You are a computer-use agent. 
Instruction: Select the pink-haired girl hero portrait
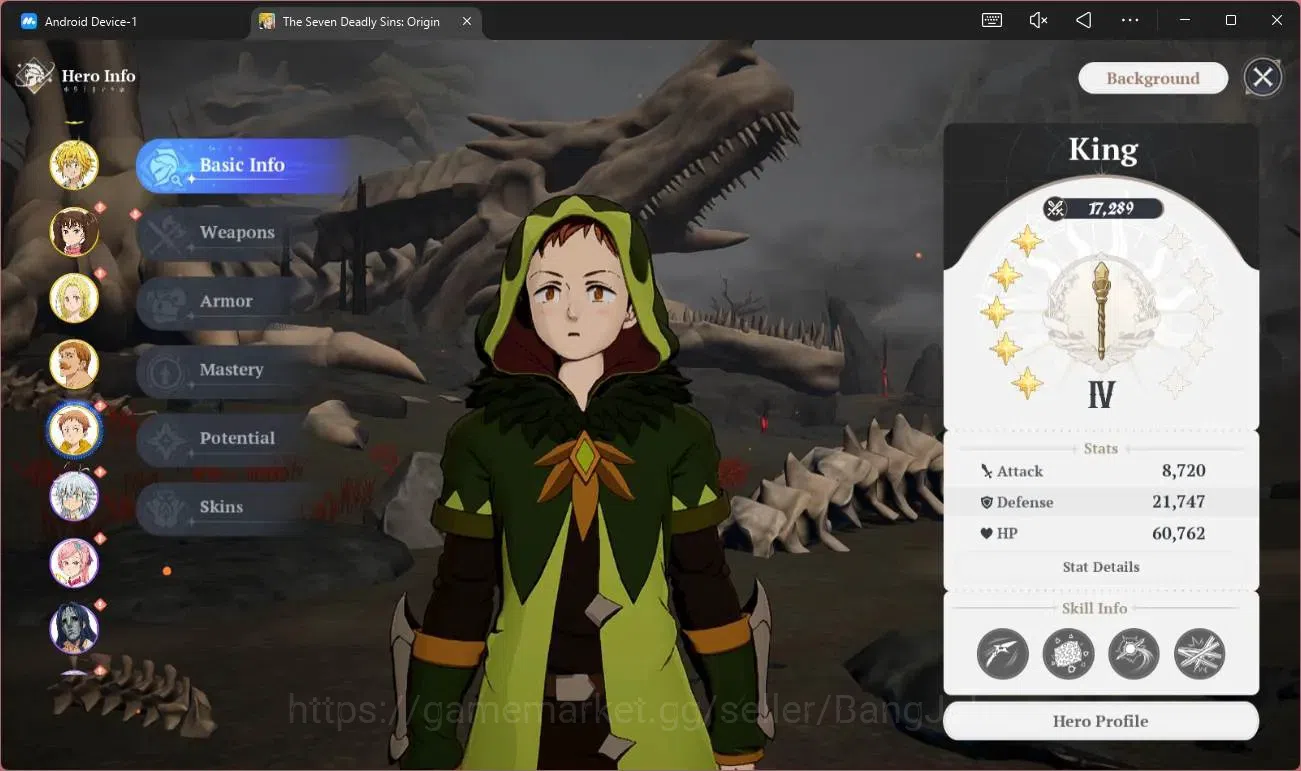[74, 562]
